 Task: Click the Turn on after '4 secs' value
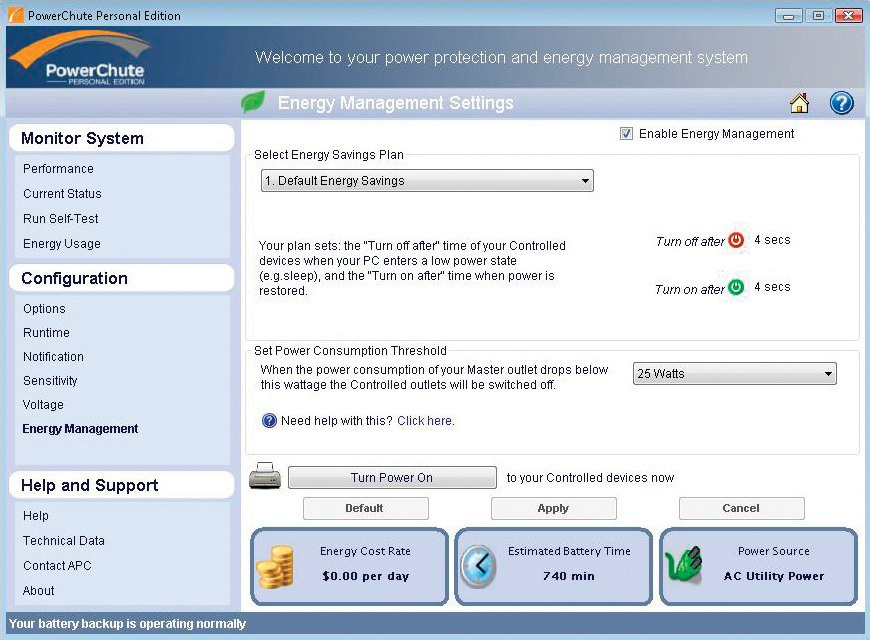[x=772, y=287]
